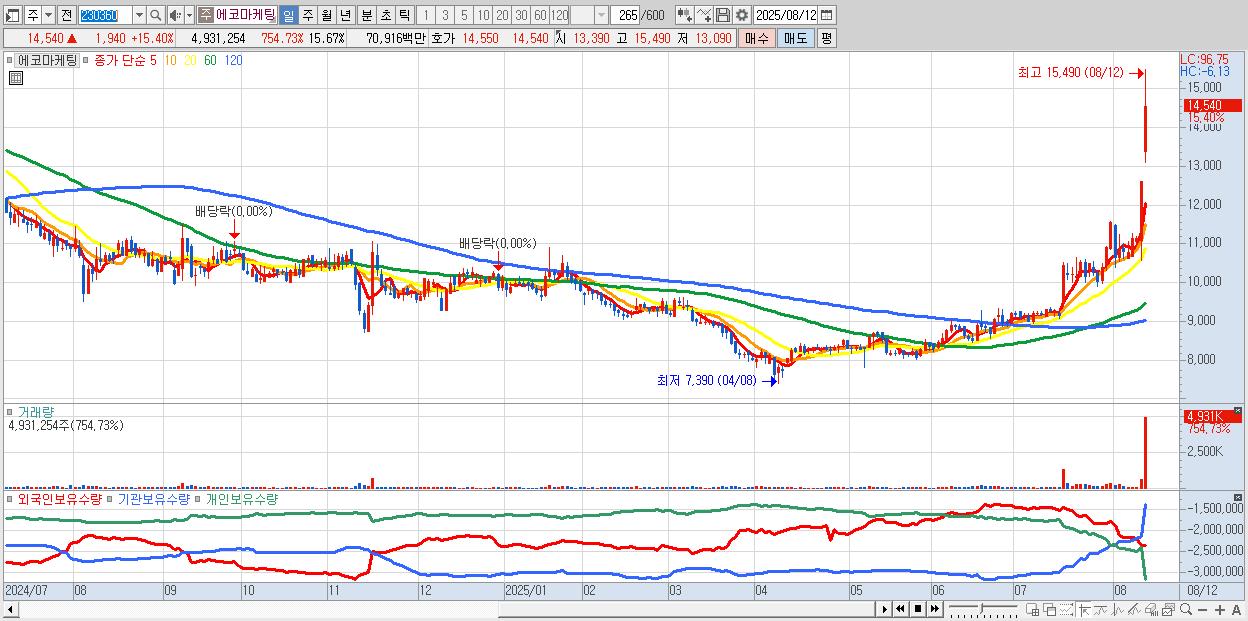Click the 265 bar count field
This screenshot has height=621, width=1248.
(626, 15)
